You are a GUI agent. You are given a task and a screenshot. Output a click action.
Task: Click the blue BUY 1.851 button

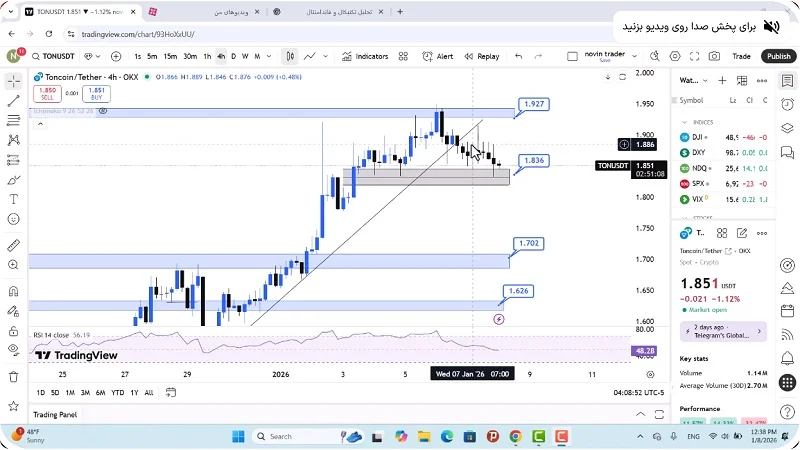(x=97, y=94)
